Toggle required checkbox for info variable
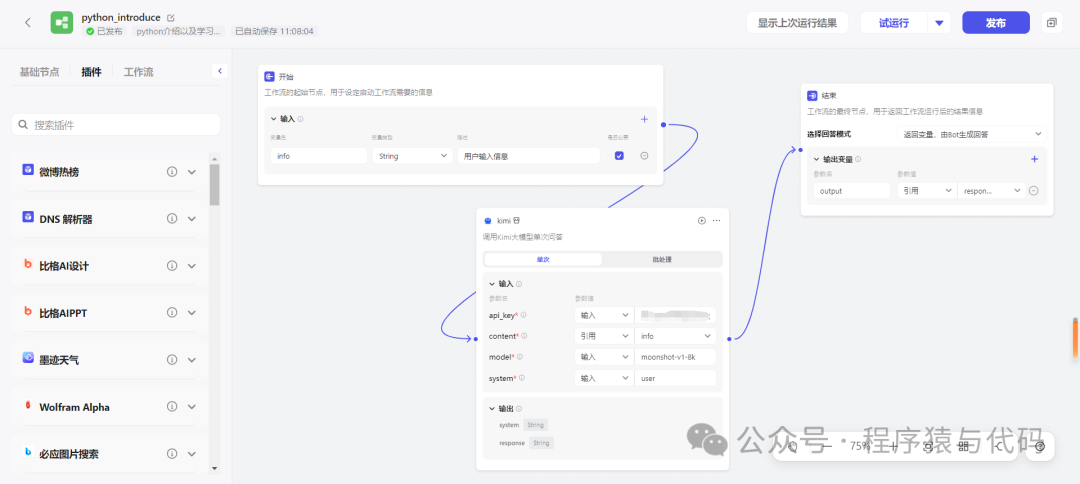Screen dimensions: 1080x484 coord(619,156)
